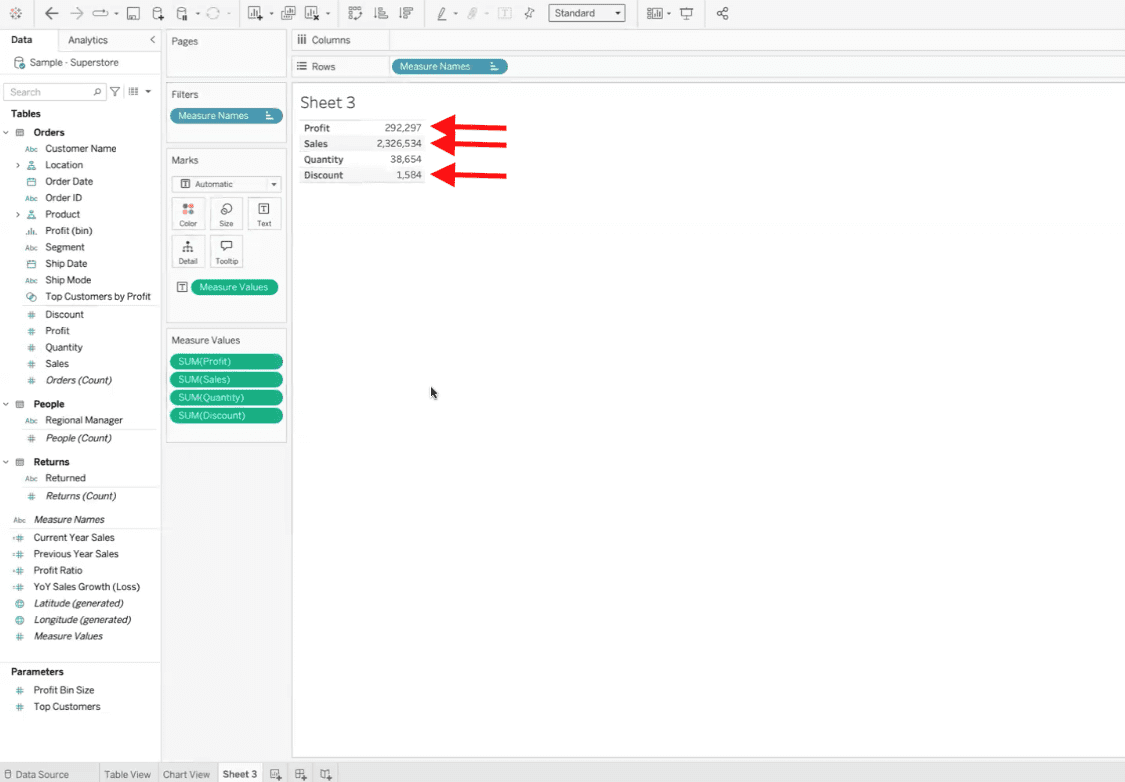The height and width of the screenshot is (782, 1125).
Task: Expand the Product field under Orders
Action: tap(17, 214)
